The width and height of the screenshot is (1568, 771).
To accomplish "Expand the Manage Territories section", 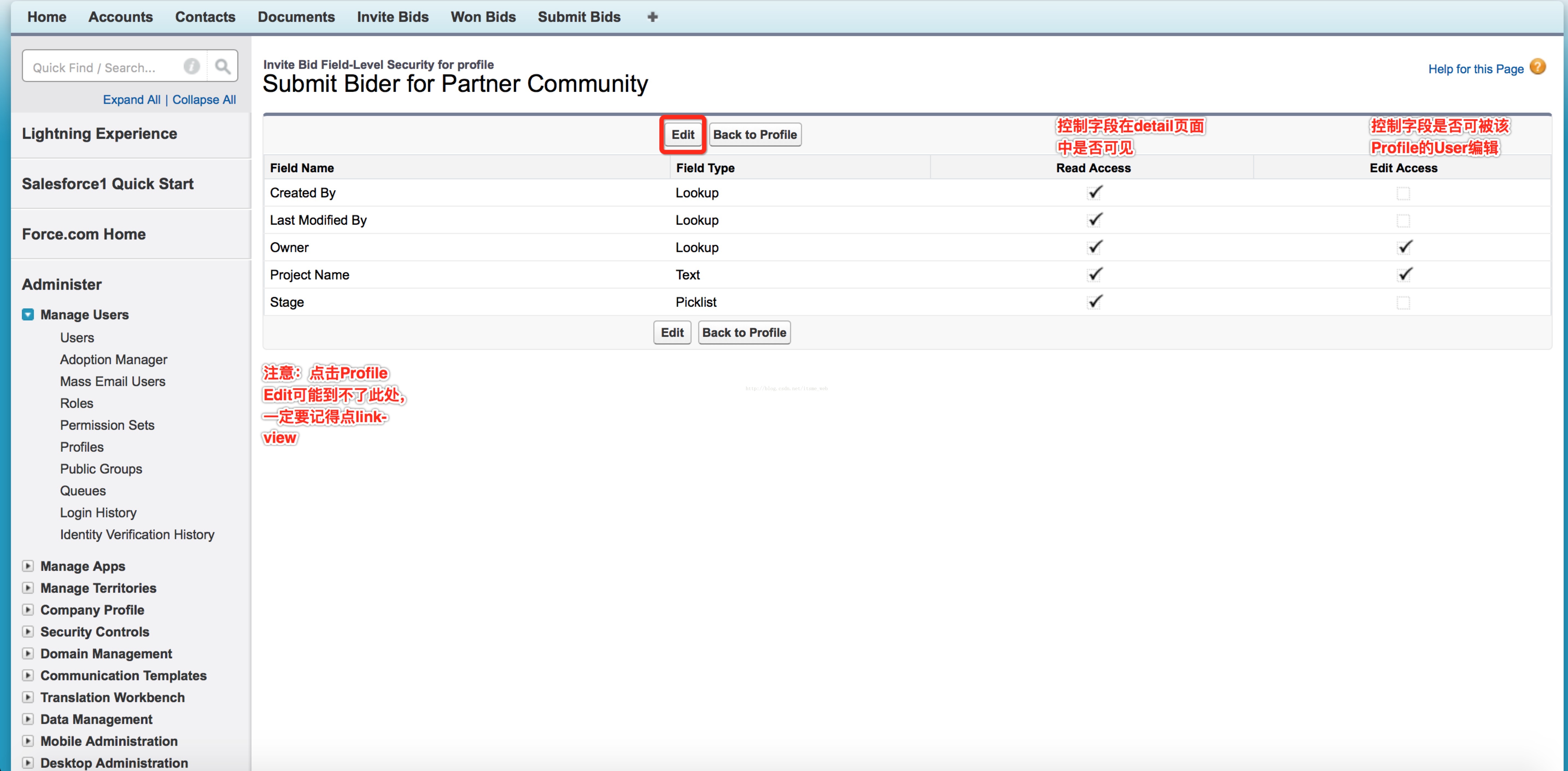I will pos(28,588).
